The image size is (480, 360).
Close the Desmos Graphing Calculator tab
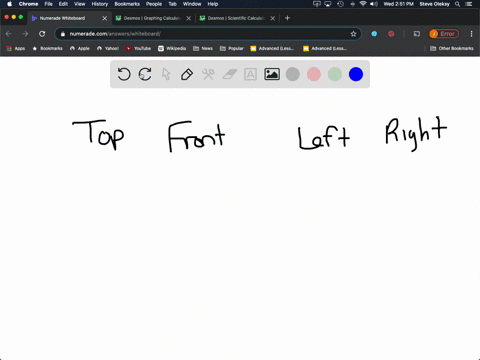point(189,18)
